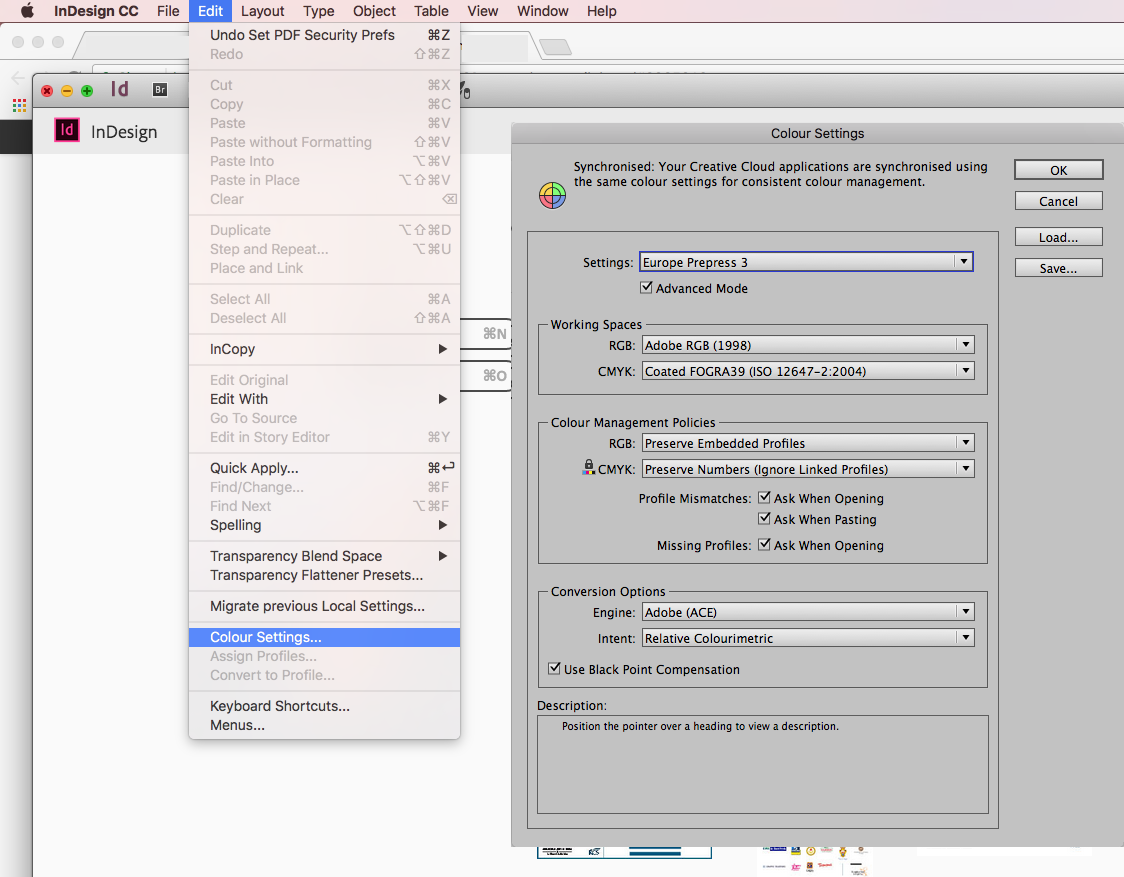Screen dimensions: 1124x877
Task: Open Working Spaces CMYK Coated FOGRA39 dropdown
Action: pyautogui.click(x=808, y=371)
